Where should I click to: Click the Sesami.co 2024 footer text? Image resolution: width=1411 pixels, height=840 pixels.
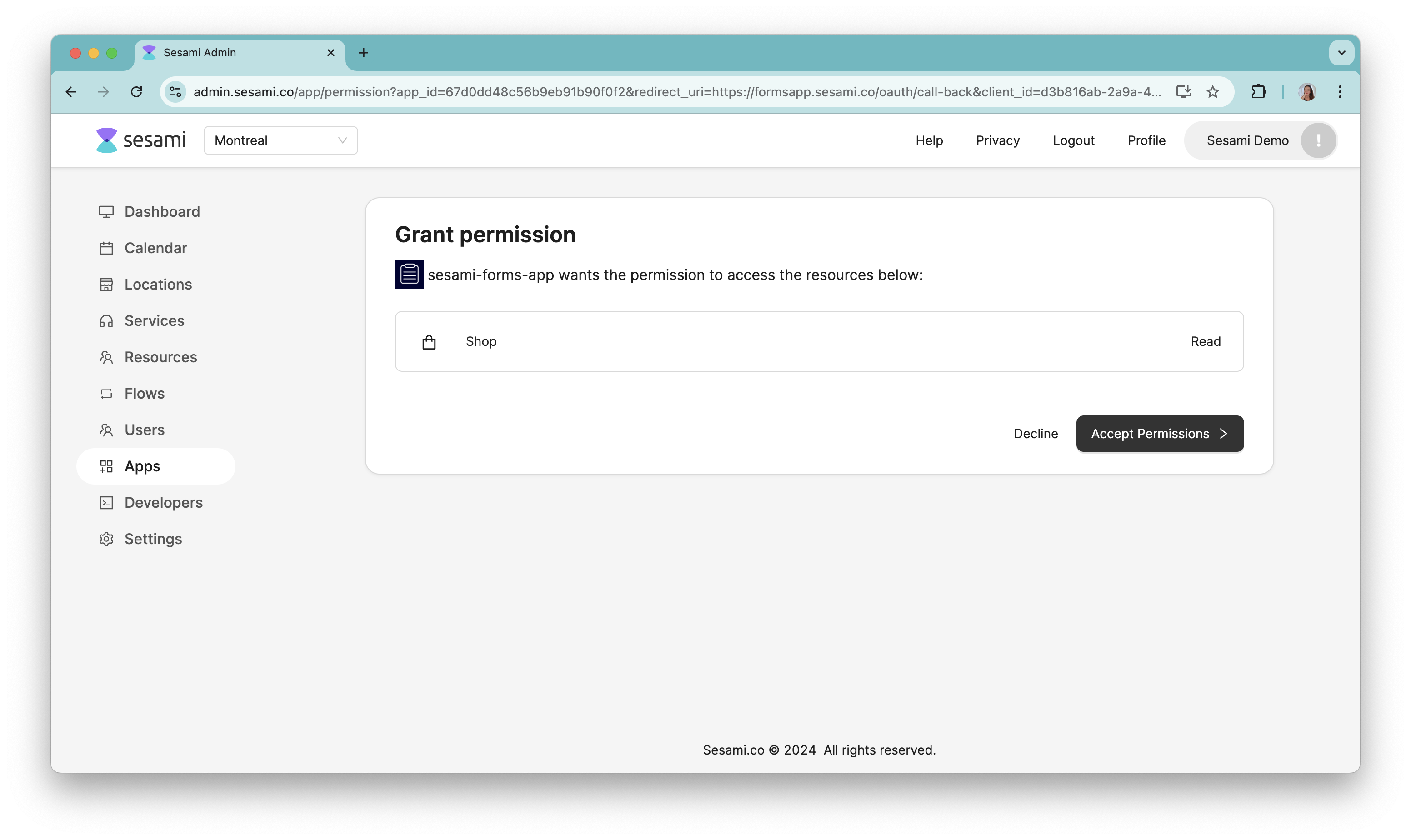click(819, 750)
